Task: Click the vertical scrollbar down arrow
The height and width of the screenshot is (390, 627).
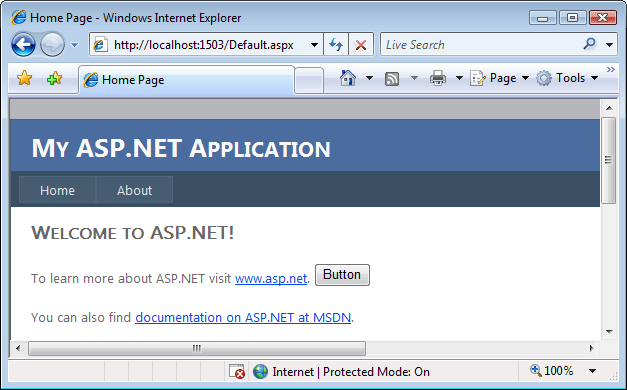Action: (x=609, y=331)
